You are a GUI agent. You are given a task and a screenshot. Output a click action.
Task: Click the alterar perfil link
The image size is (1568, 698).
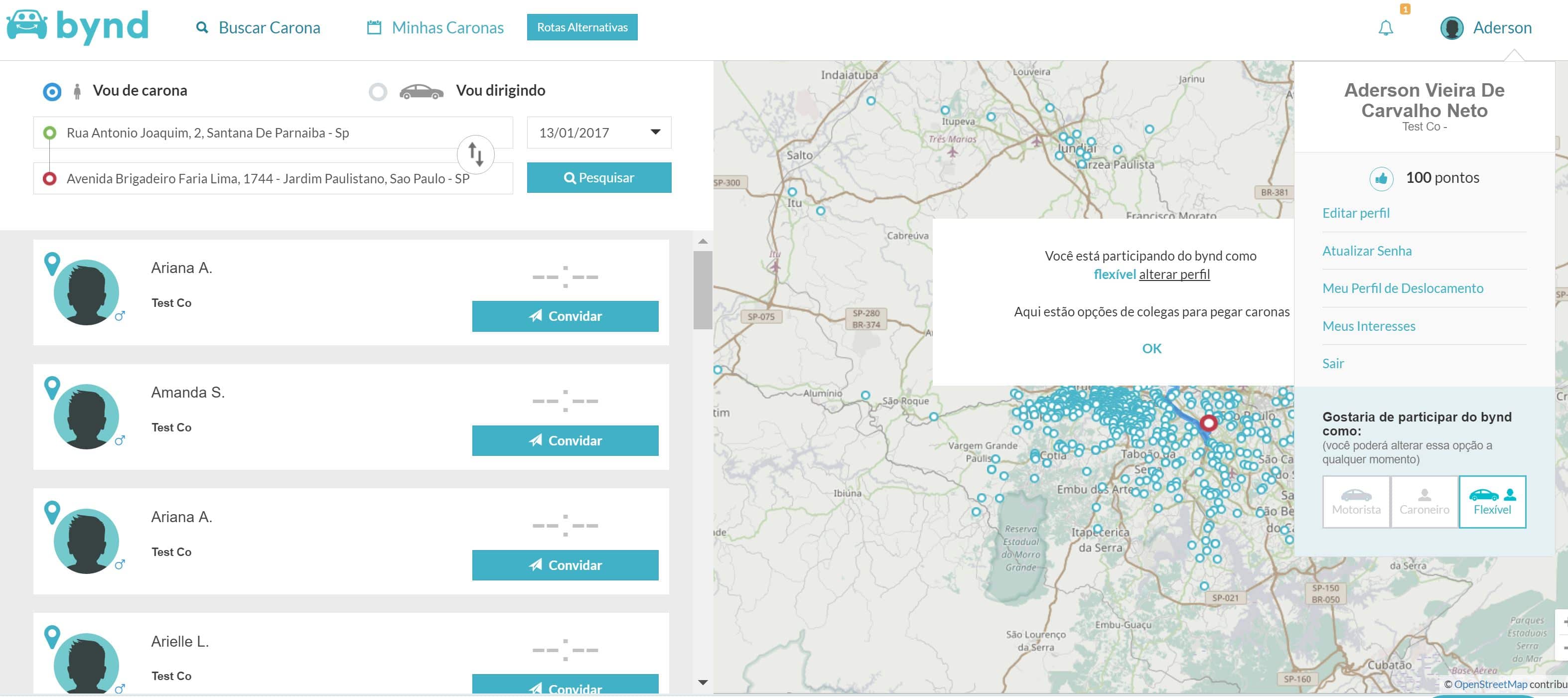click(x=1174, y=275)
